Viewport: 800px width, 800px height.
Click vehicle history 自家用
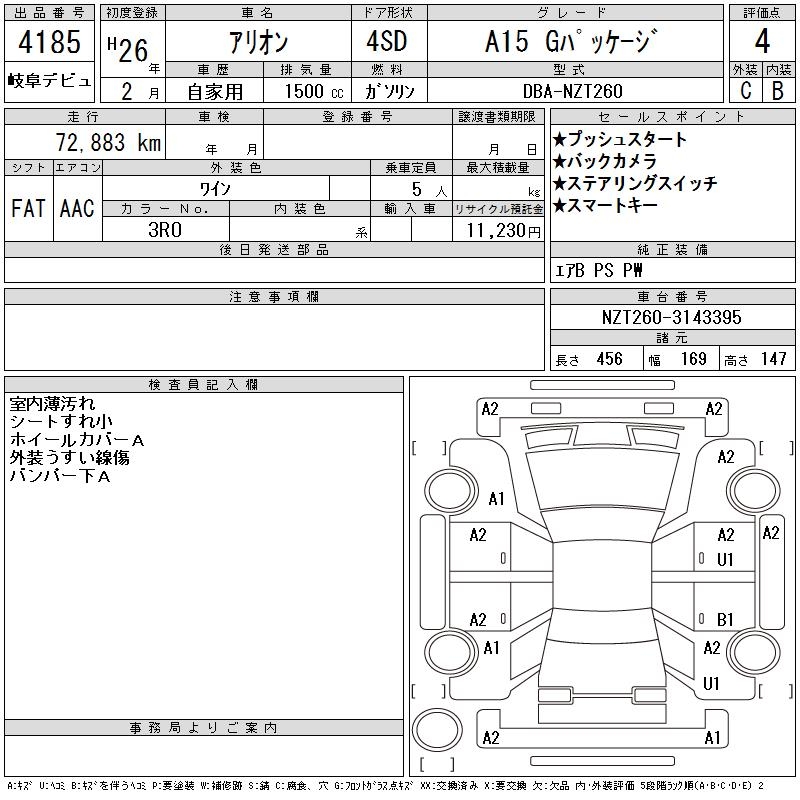point(215,92)
